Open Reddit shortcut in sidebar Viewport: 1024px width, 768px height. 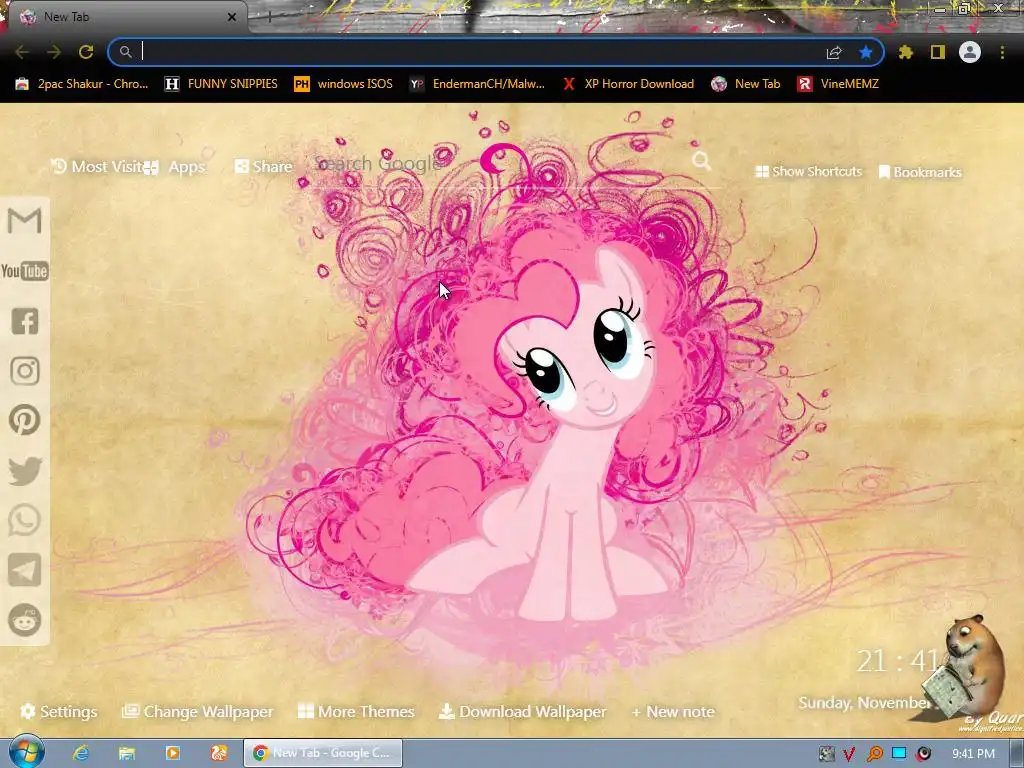[x=25, y=620]
